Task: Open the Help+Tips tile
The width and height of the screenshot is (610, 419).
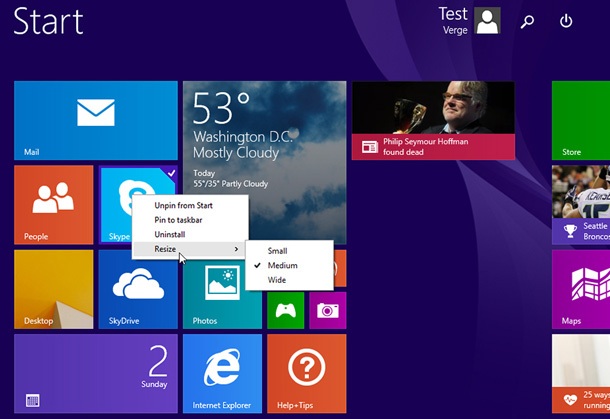Action: point(307,373)
